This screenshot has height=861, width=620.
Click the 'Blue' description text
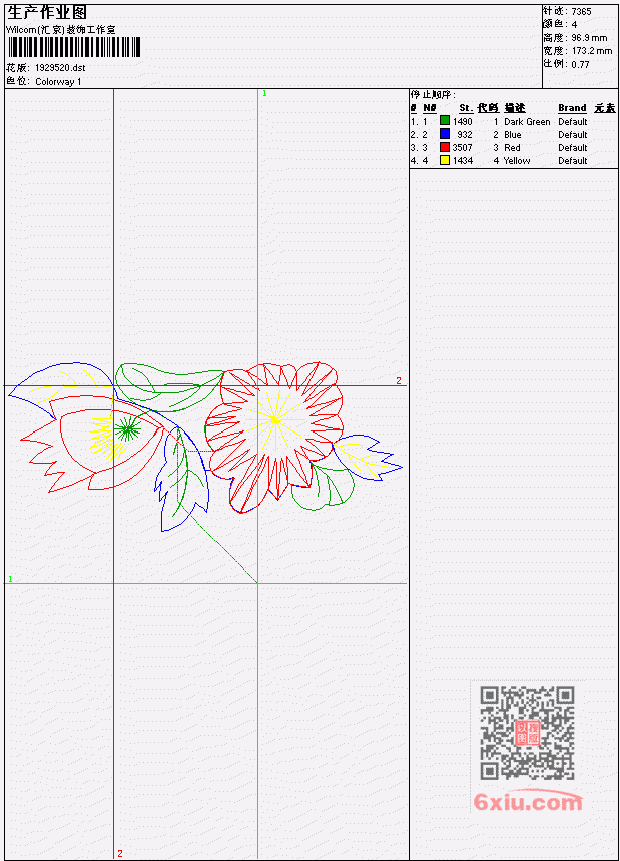tap(513, 135)
